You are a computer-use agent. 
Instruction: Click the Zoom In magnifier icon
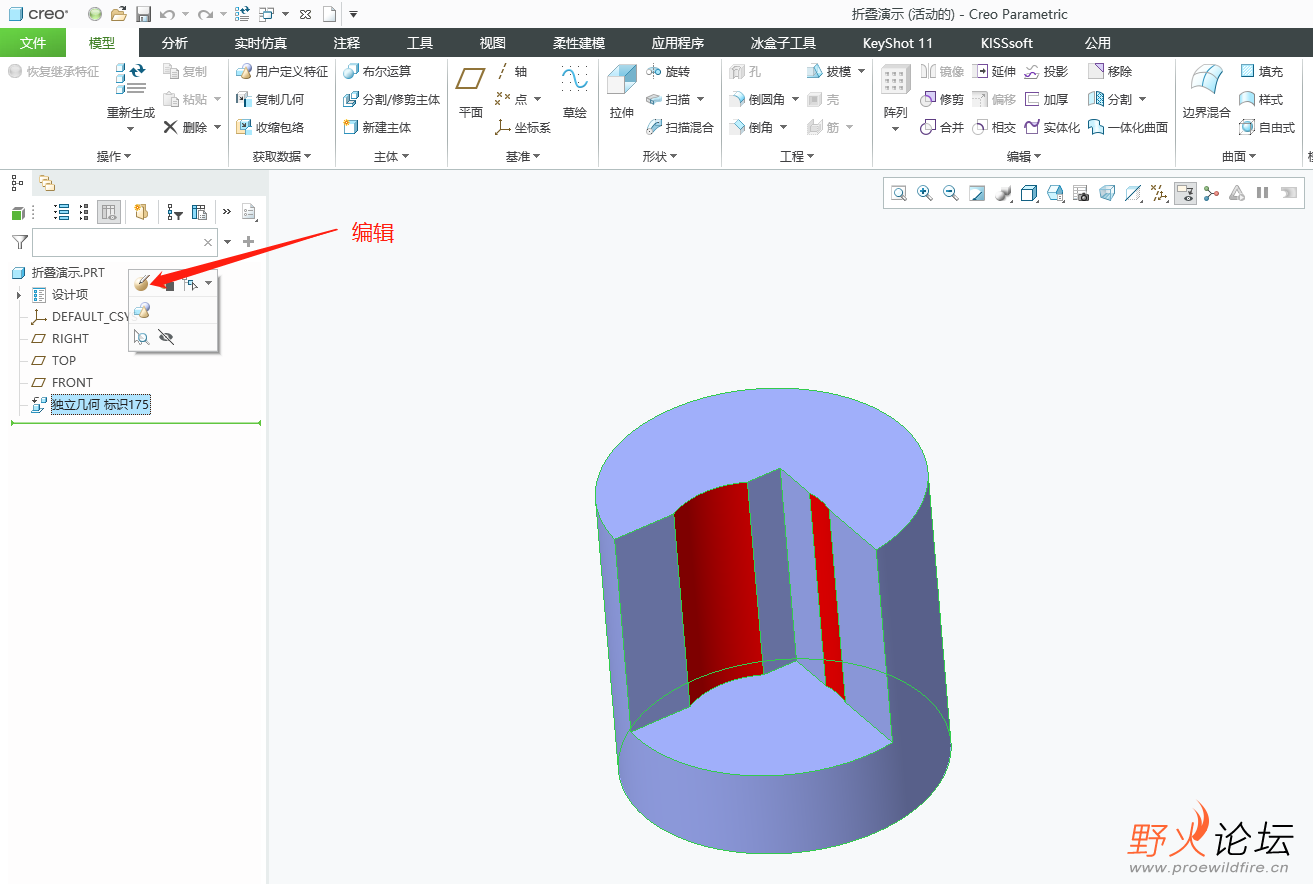[x=925, y=193]
